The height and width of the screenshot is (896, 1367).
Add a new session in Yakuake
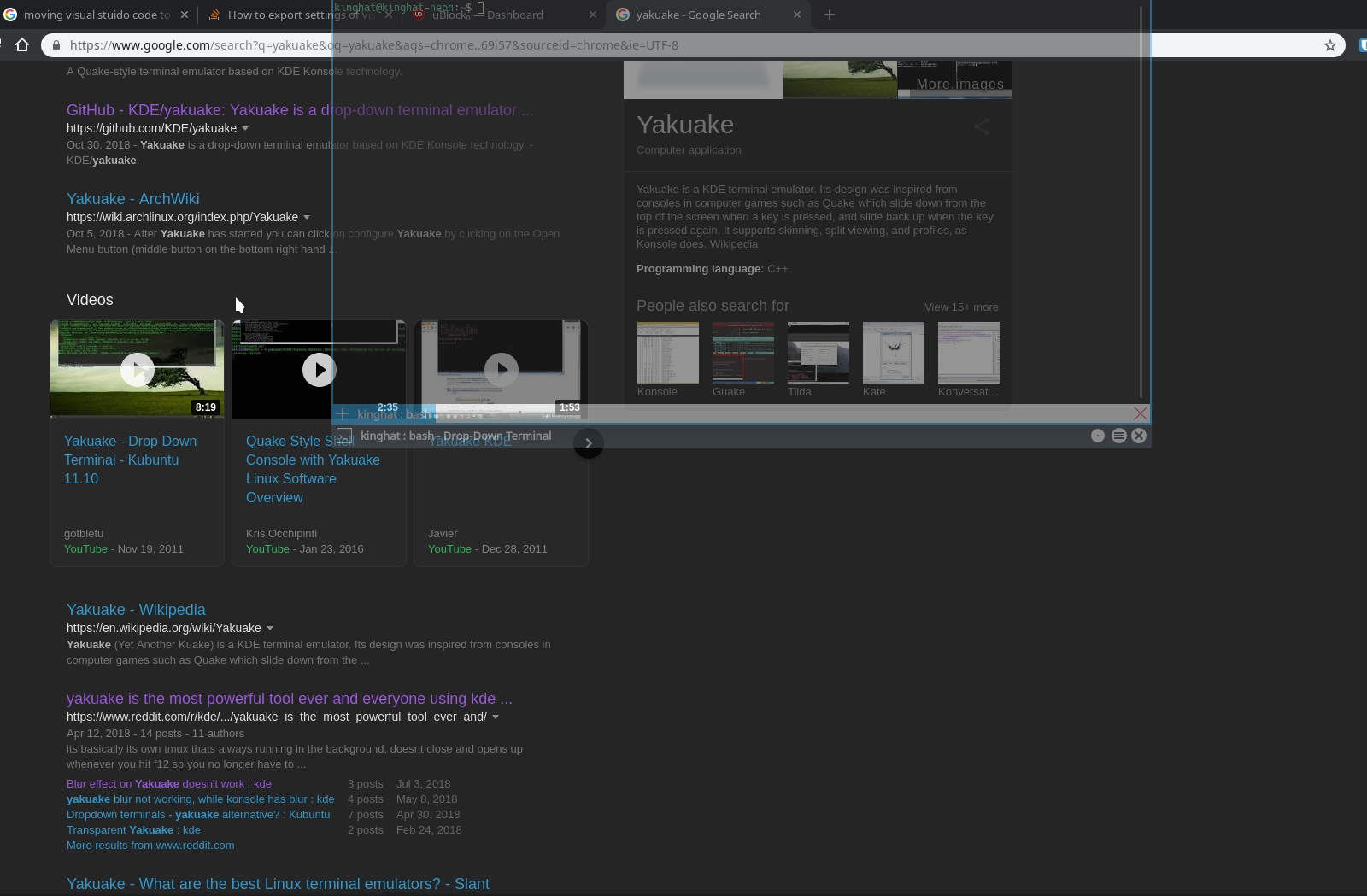point(343,414)
